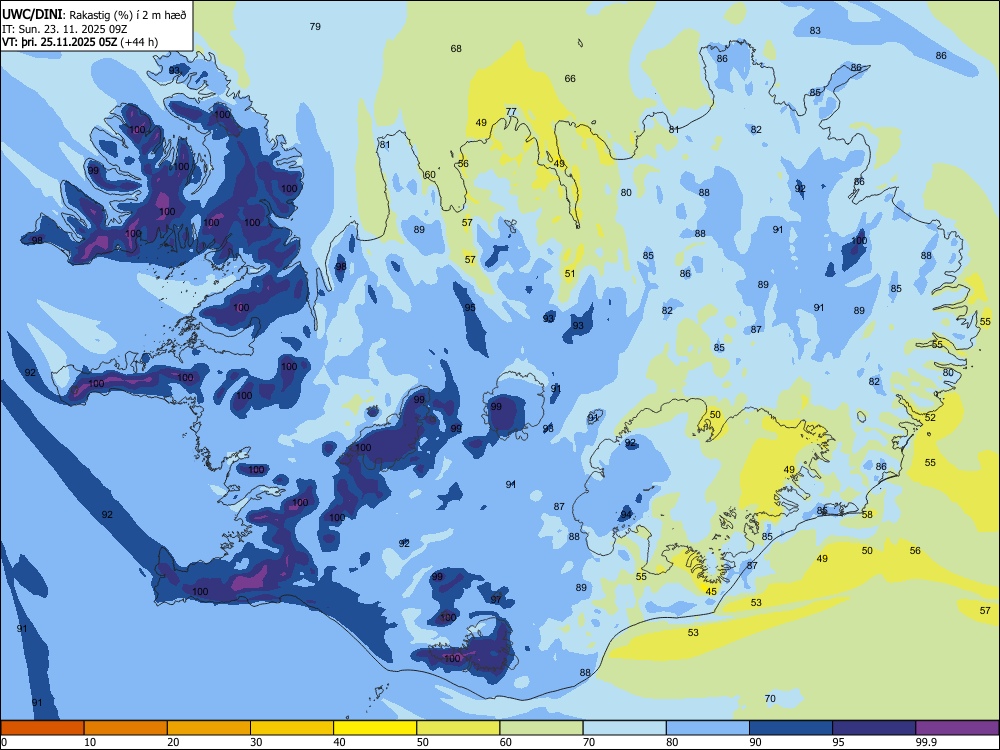
Task: Click the '10' legend label
Action: click(90, 742)
